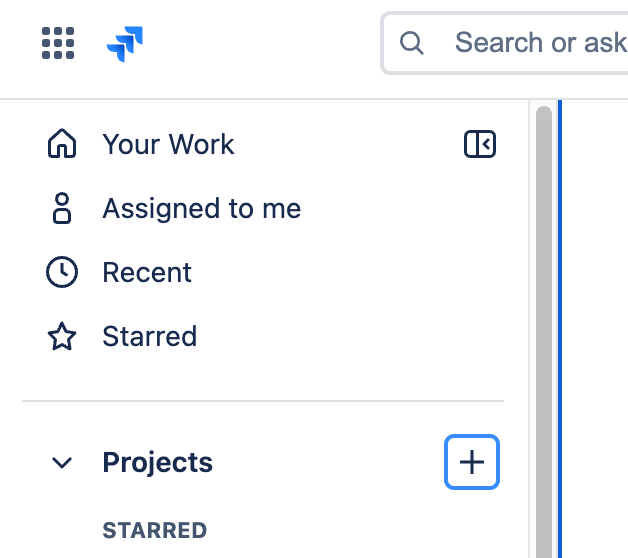Collapse the sidebar using the panel icon

point(480,144)
